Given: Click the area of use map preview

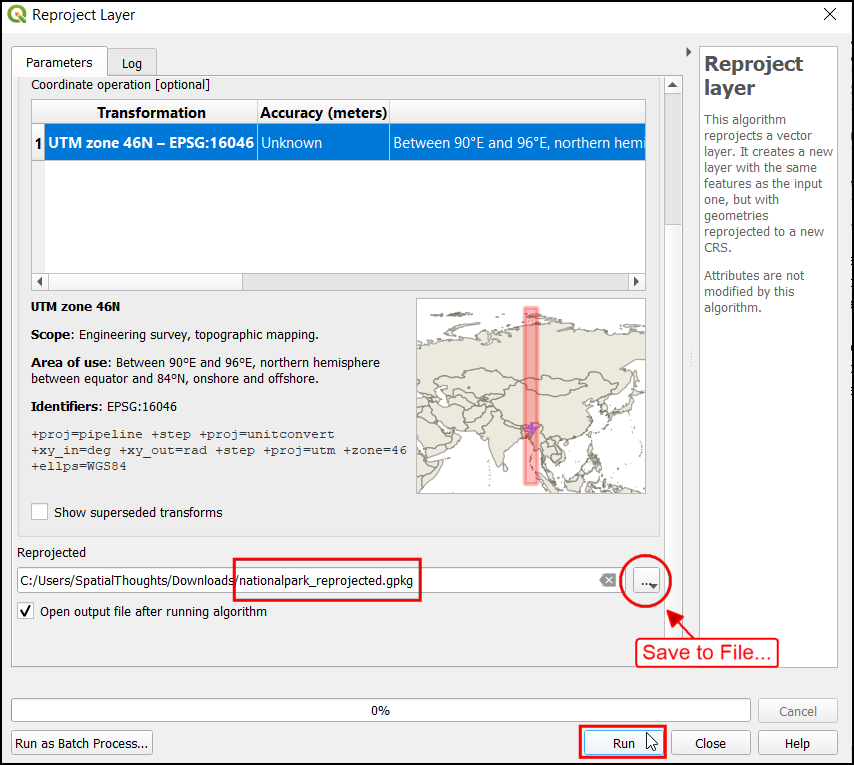Looking at the screenshot, I should [x=530, y=397].
